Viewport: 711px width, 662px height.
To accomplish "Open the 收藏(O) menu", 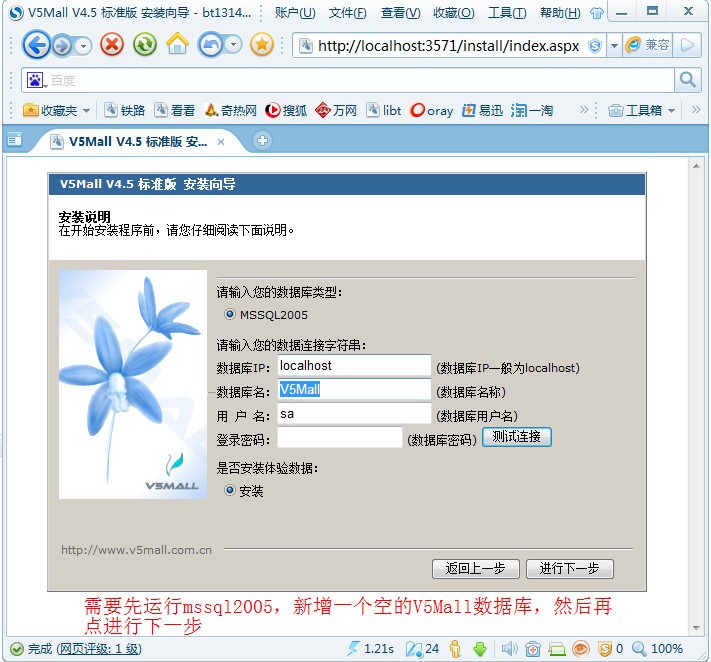I will [x=453, y=13].
